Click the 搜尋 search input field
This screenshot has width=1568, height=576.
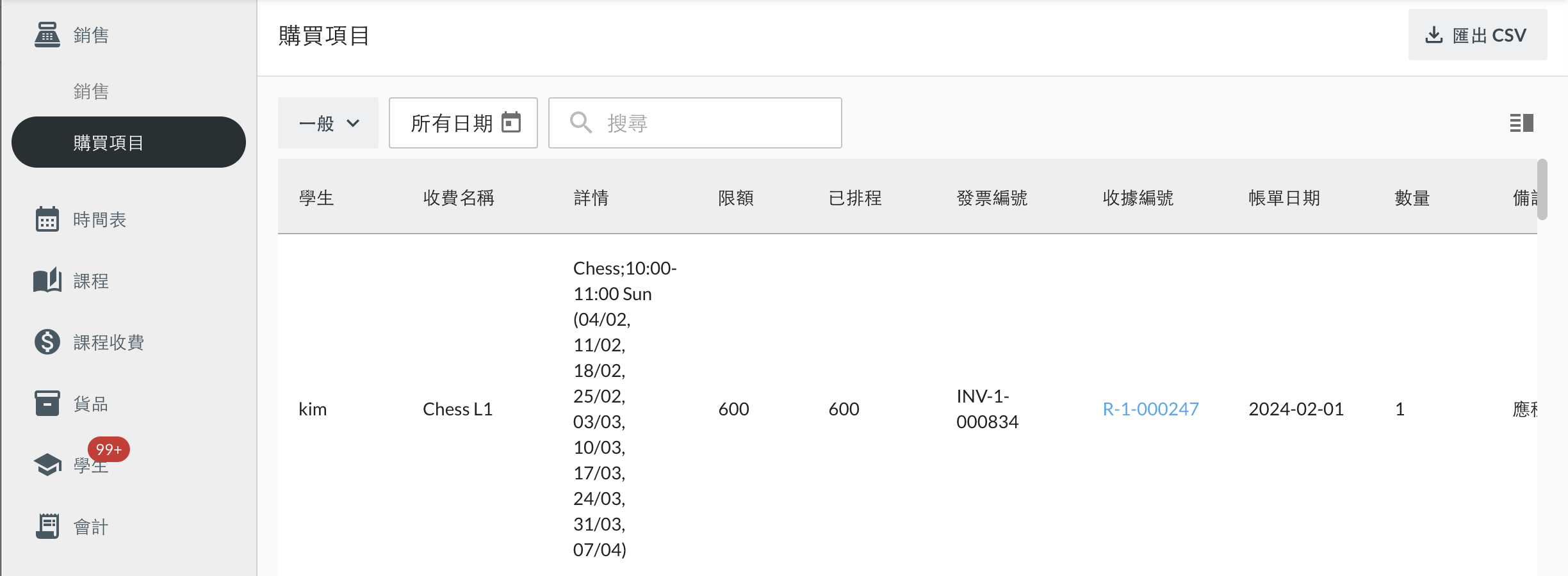click(x=695, y=123)
